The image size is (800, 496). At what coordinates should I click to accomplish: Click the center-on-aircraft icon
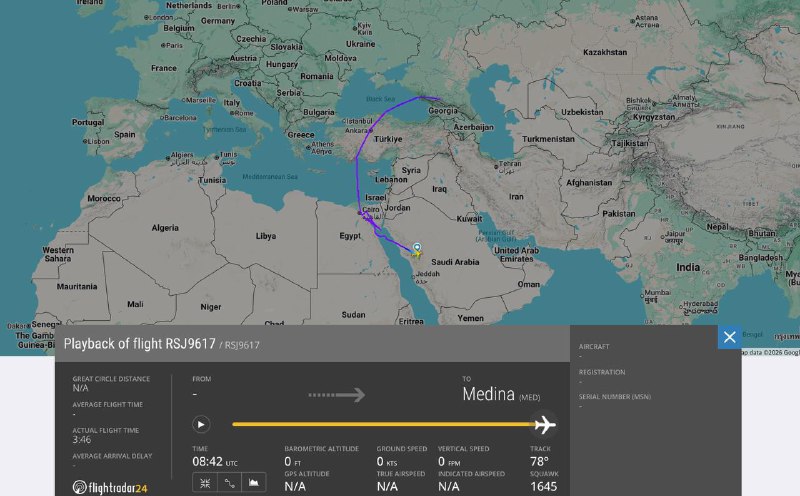coord(204,483)
